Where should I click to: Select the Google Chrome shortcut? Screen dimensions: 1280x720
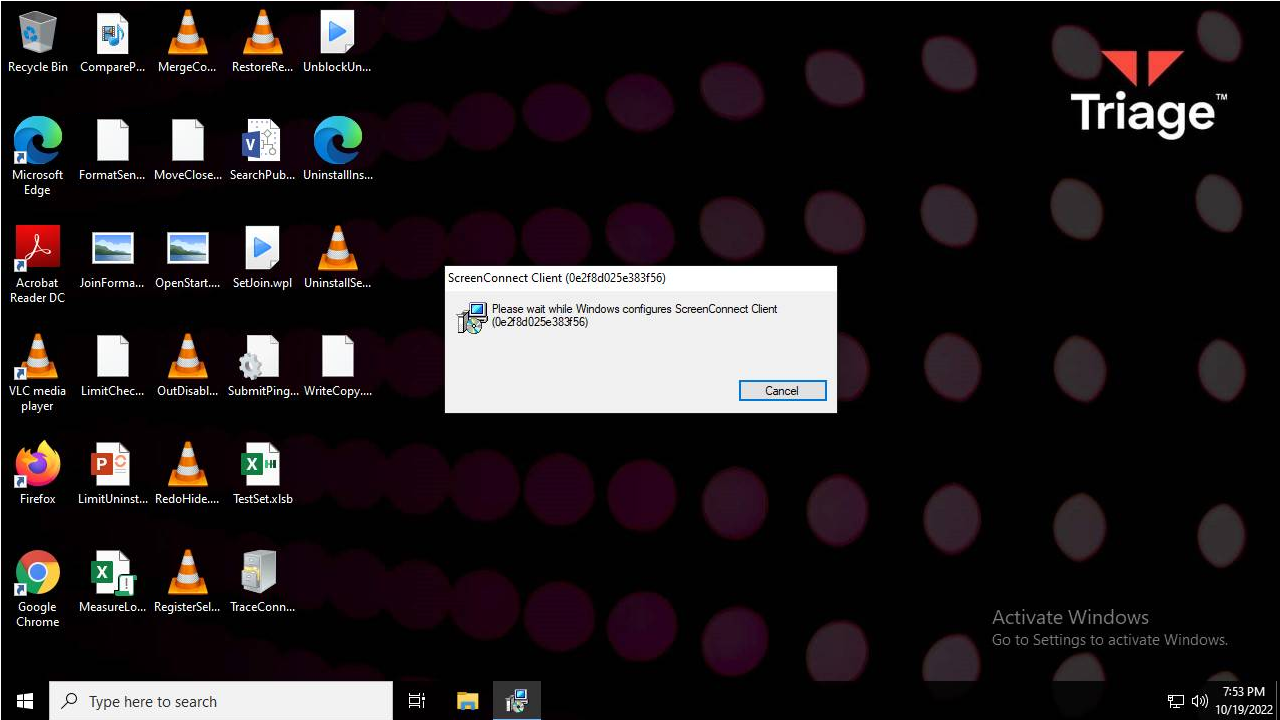point(38,589)
